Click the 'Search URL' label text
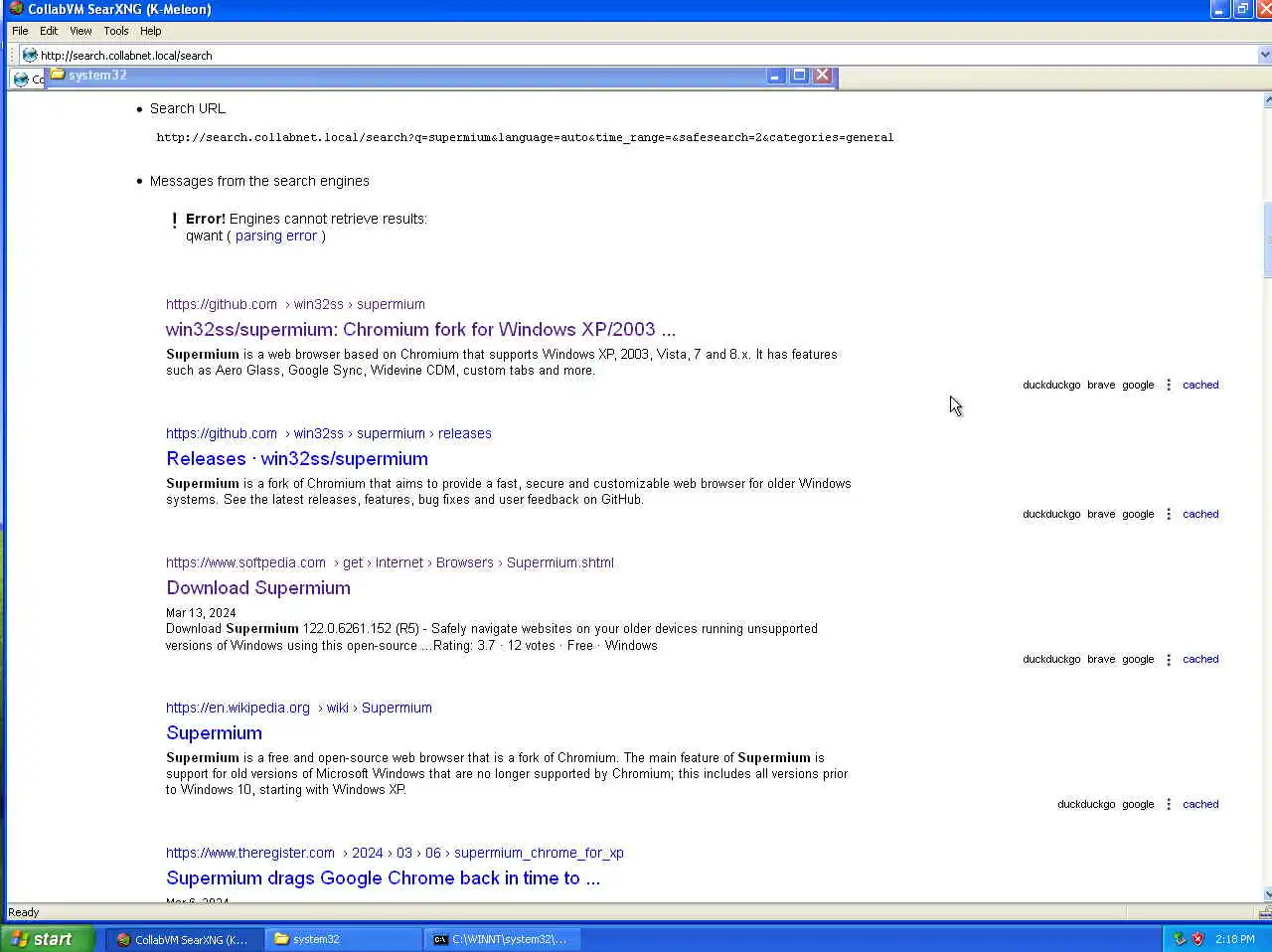 coord(188,108)
